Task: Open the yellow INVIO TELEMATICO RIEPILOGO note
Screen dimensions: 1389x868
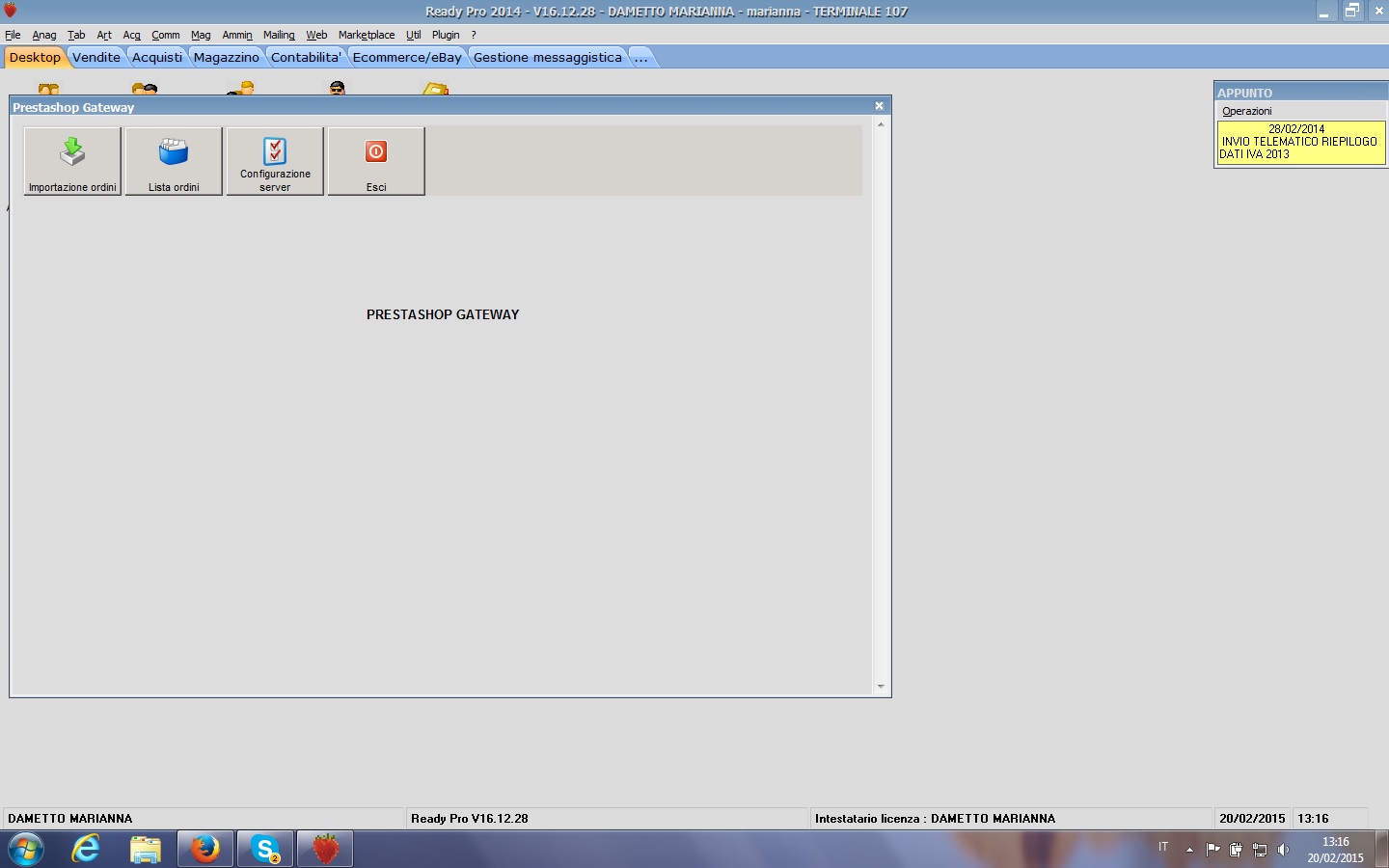Action: (1300, 142)
